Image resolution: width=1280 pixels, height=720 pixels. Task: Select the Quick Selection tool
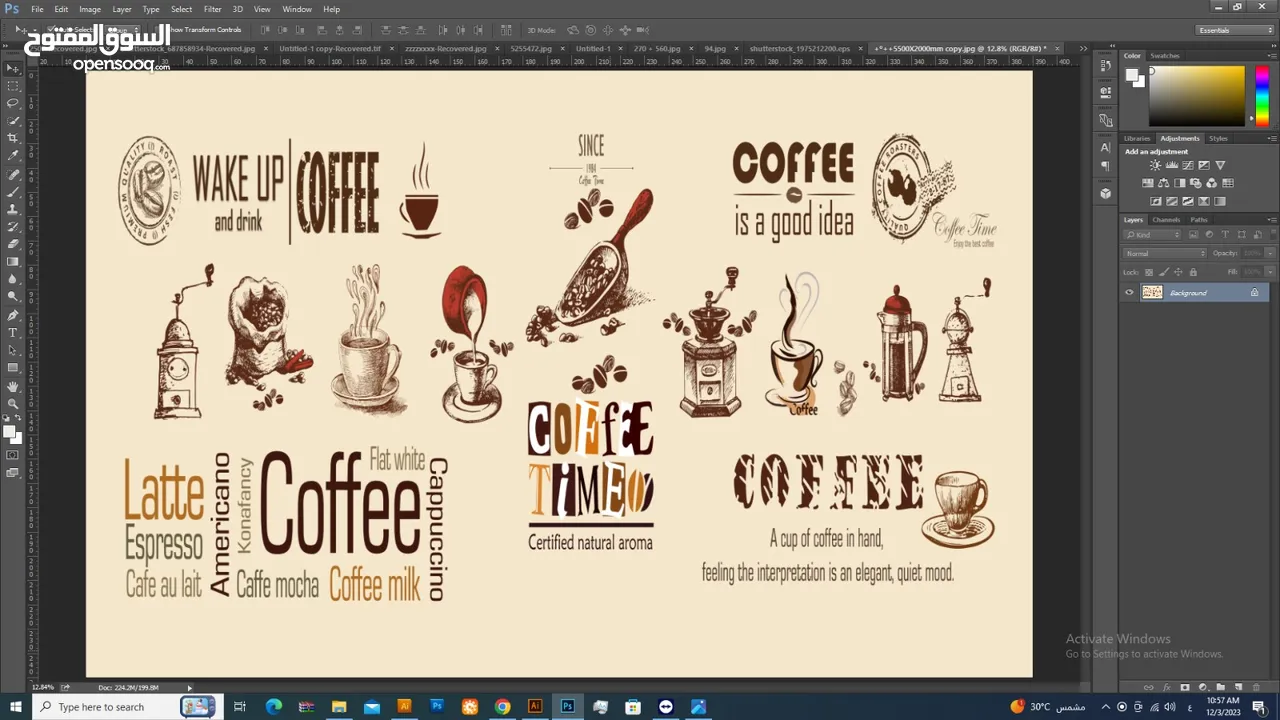[x=13, y=120]
